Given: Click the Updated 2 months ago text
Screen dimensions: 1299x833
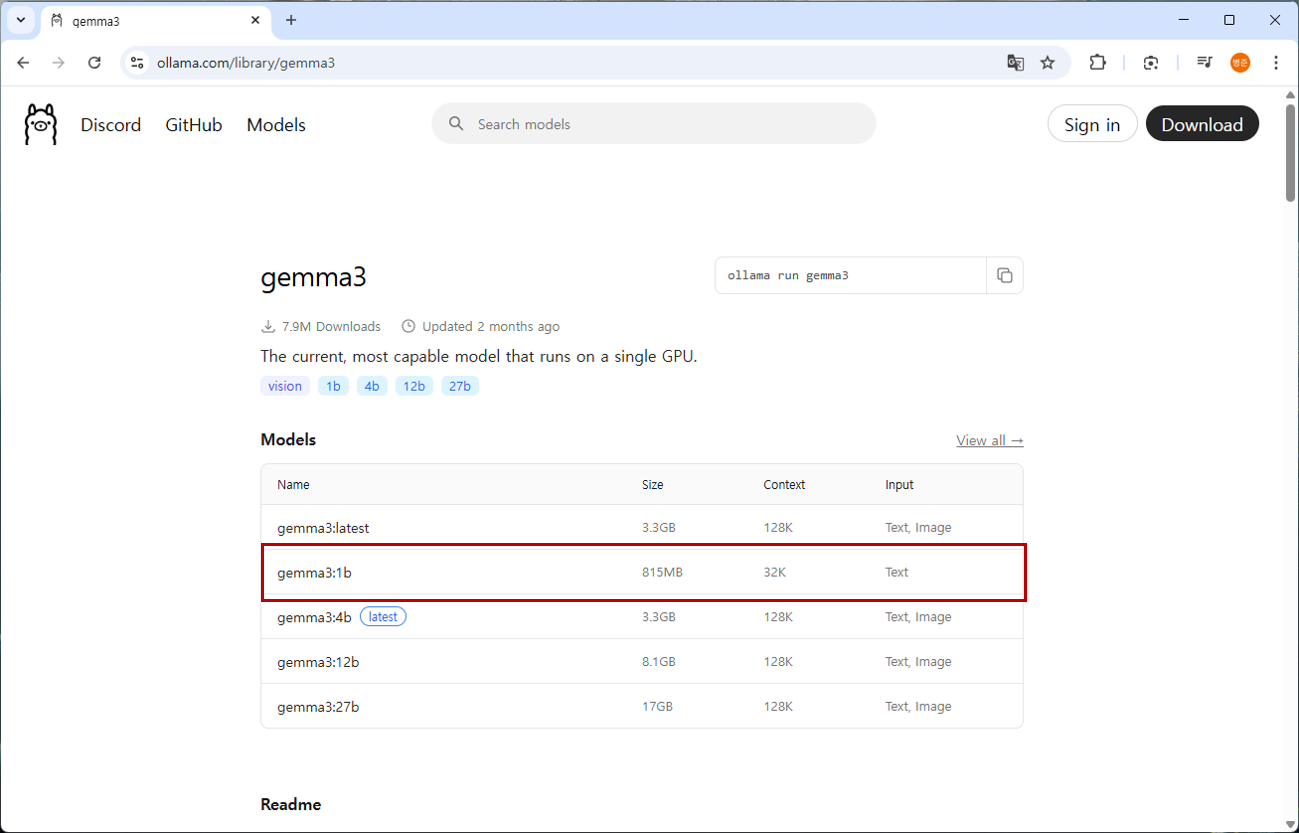Looking at the screenshot, I should click(491, 327).
